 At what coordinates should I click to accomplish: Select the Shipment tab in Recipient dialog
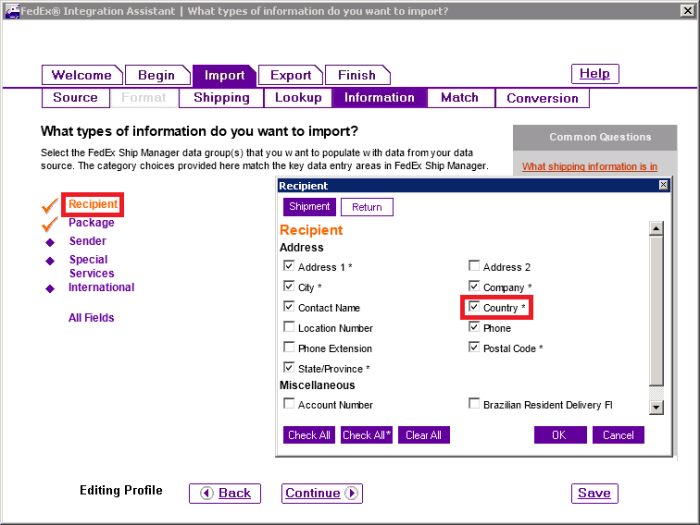pyautogui.click(x=309, y=207)
